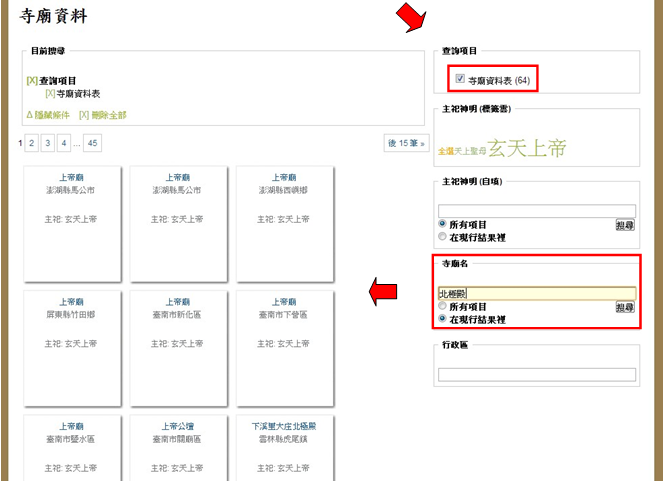663x483 pixels.
Task: Remove the 查詢項目 filter via its [X]
Action: click(x=31, y=81)
